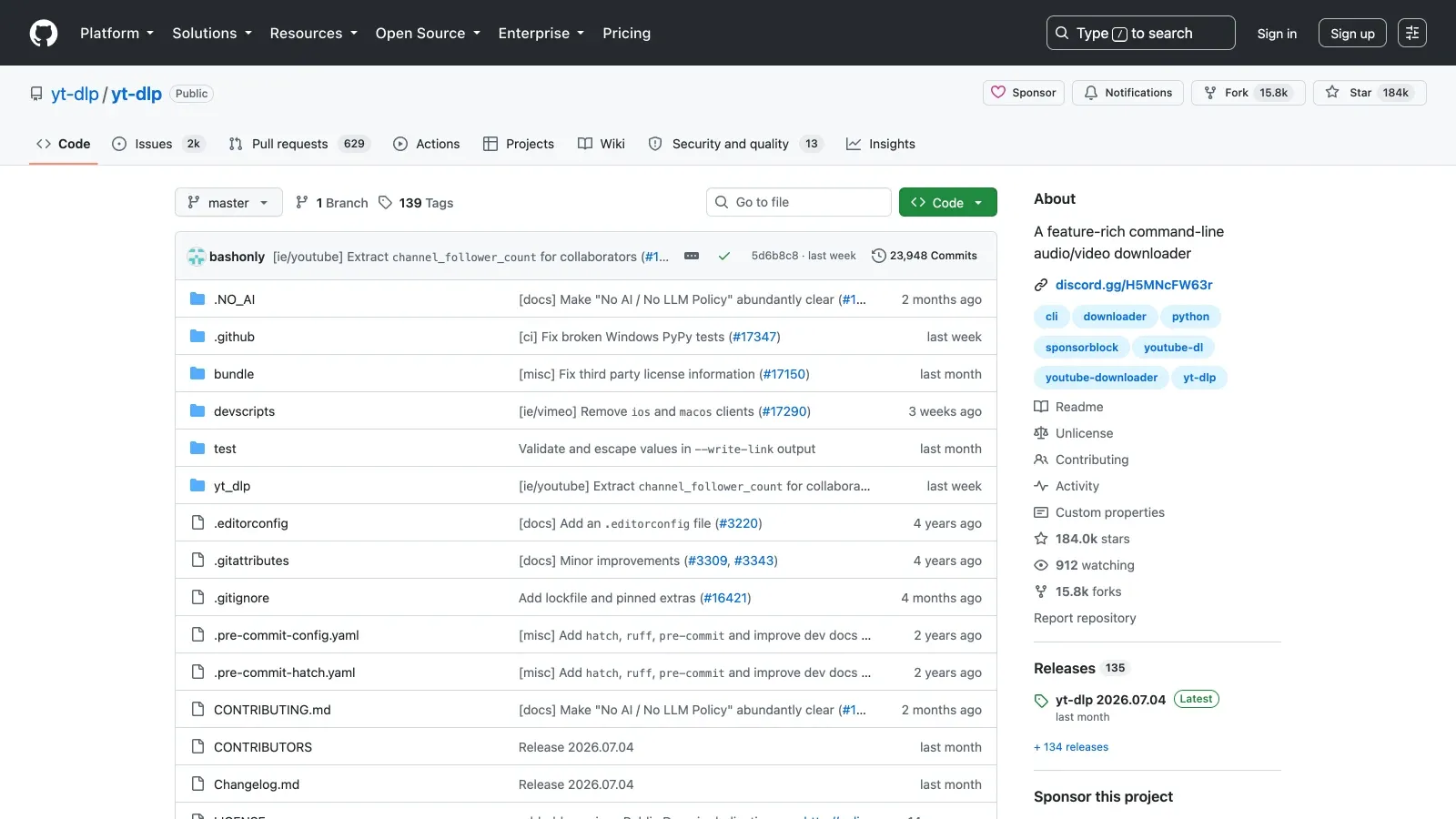Click the Sponsor button
Image resolution: width=1456 pixels, height=819 pixels.
(x=1024, y=93)
